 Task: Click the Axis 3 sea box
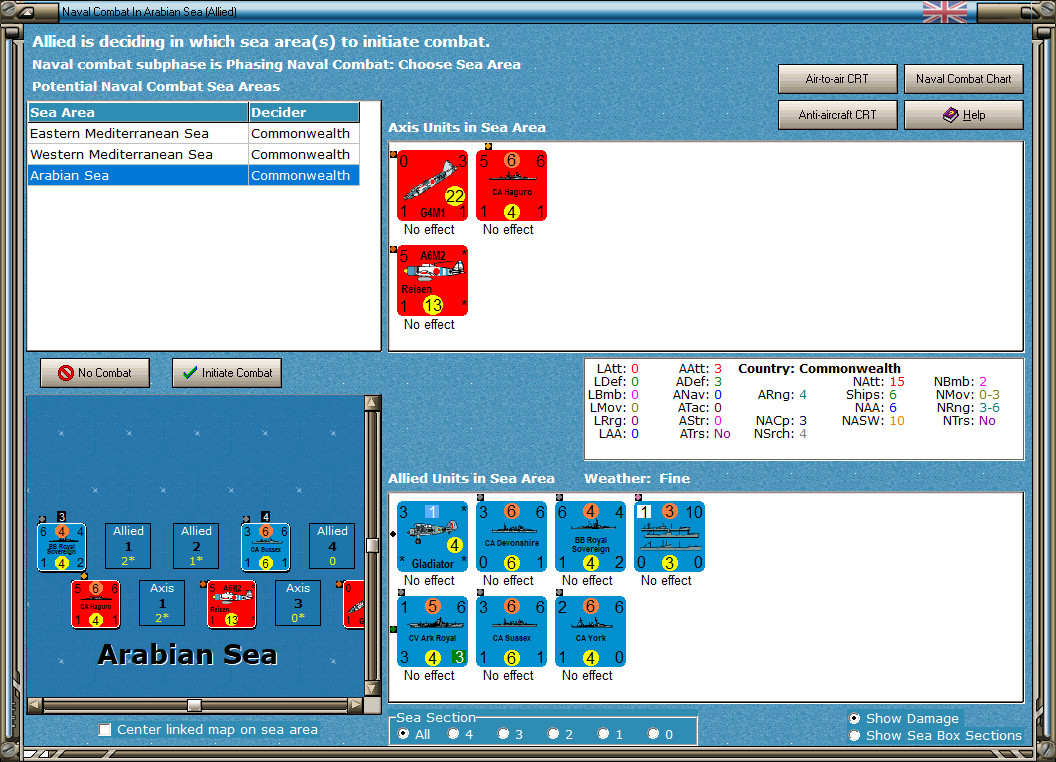298,603
